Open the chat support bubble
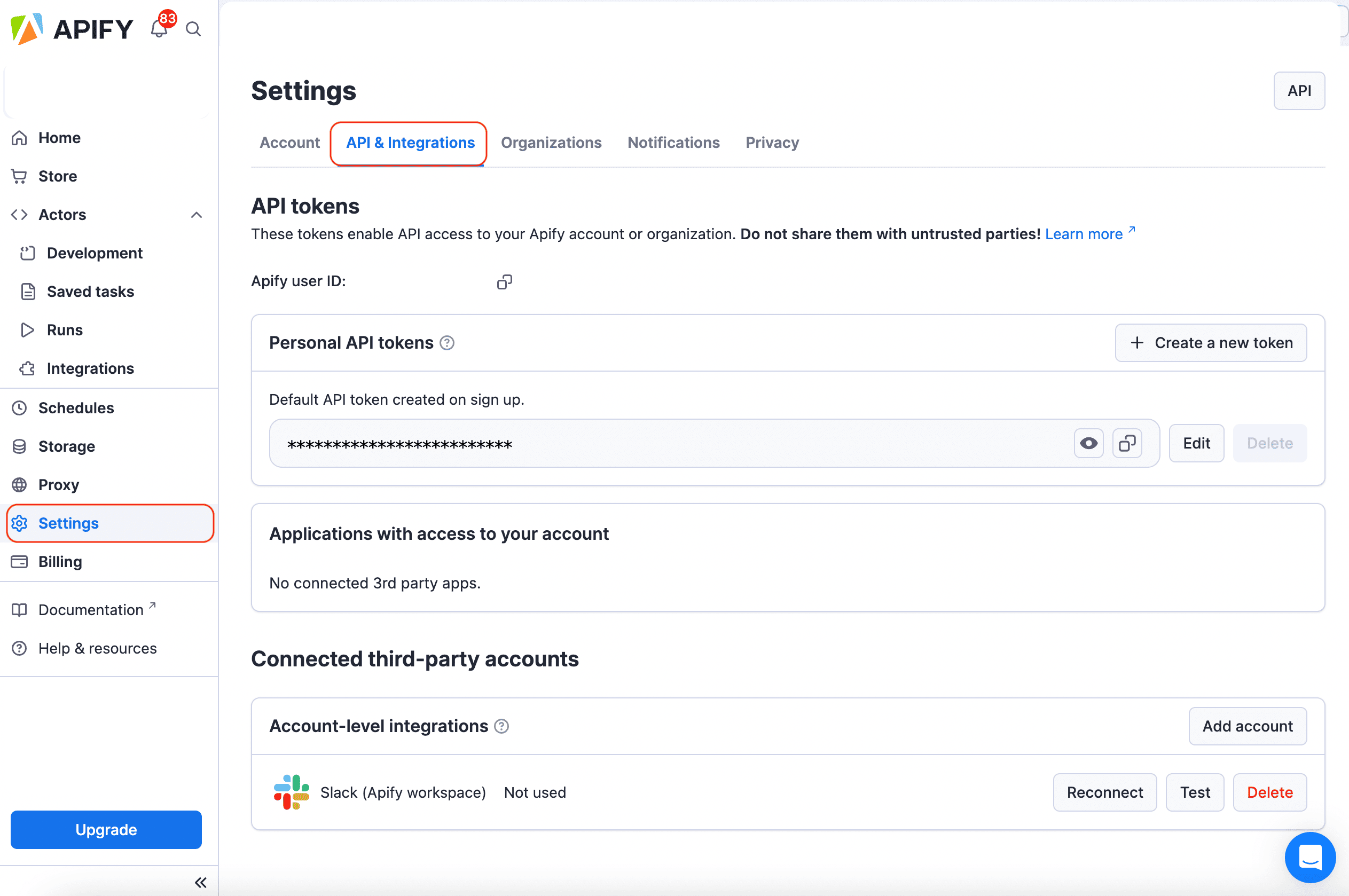The width and height of the screenshot is (1349, 896). click(x=1310, y=857)
